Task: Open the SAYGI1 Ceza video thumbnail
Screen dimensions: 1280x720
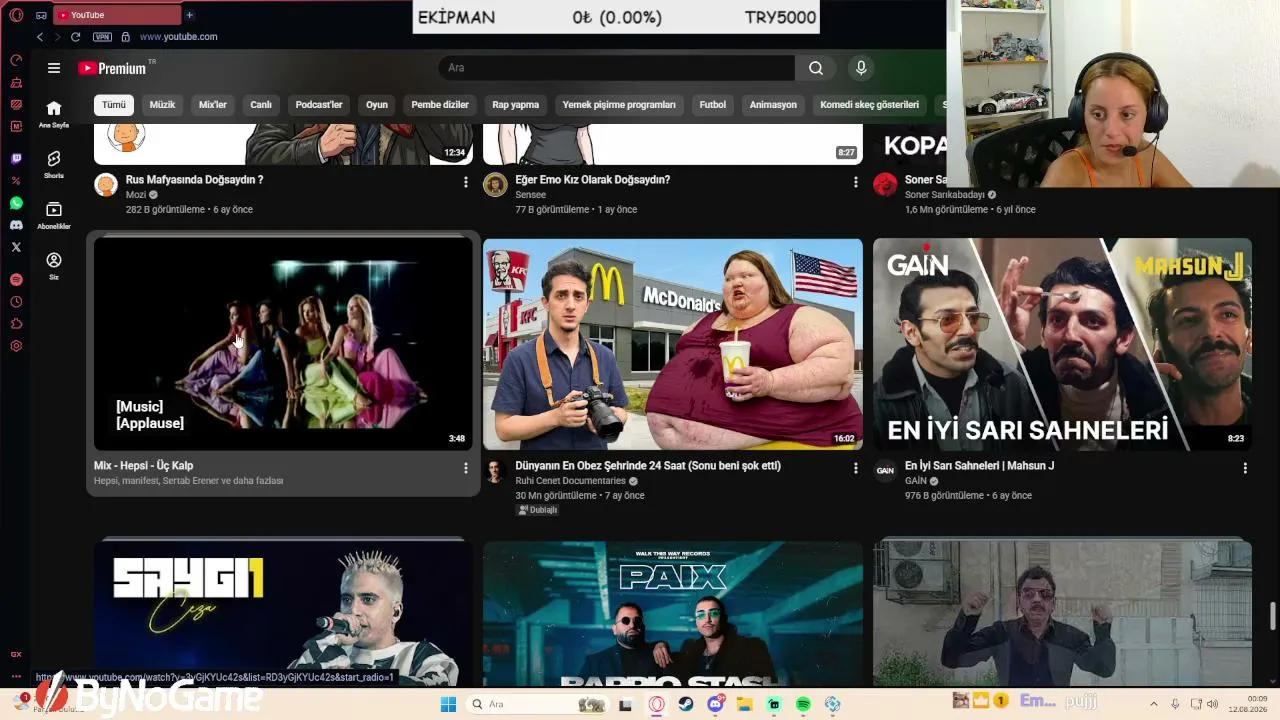Action: 283,614
